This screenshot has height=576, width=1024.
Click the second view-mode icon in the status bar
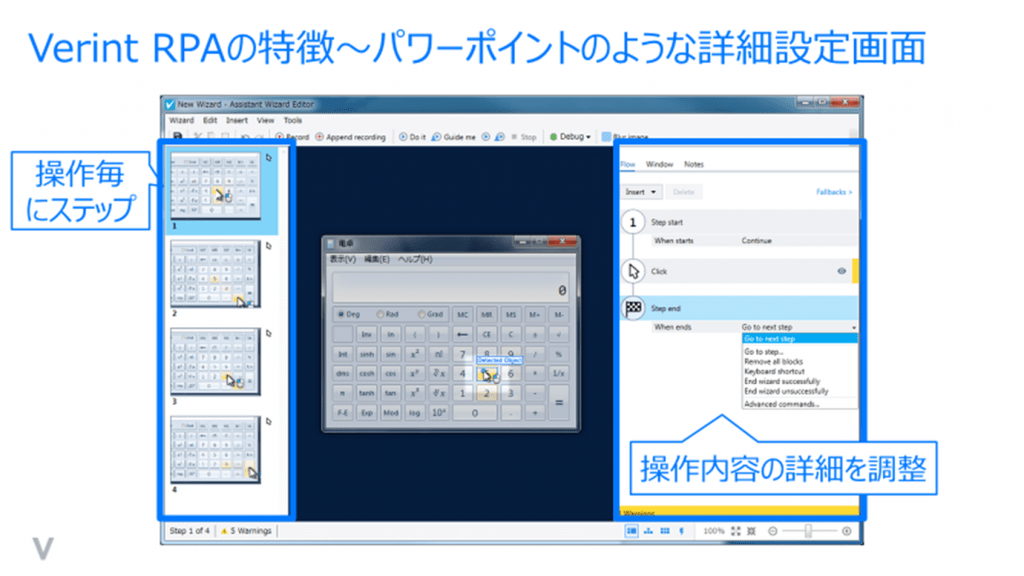click(x=648, y=531)
